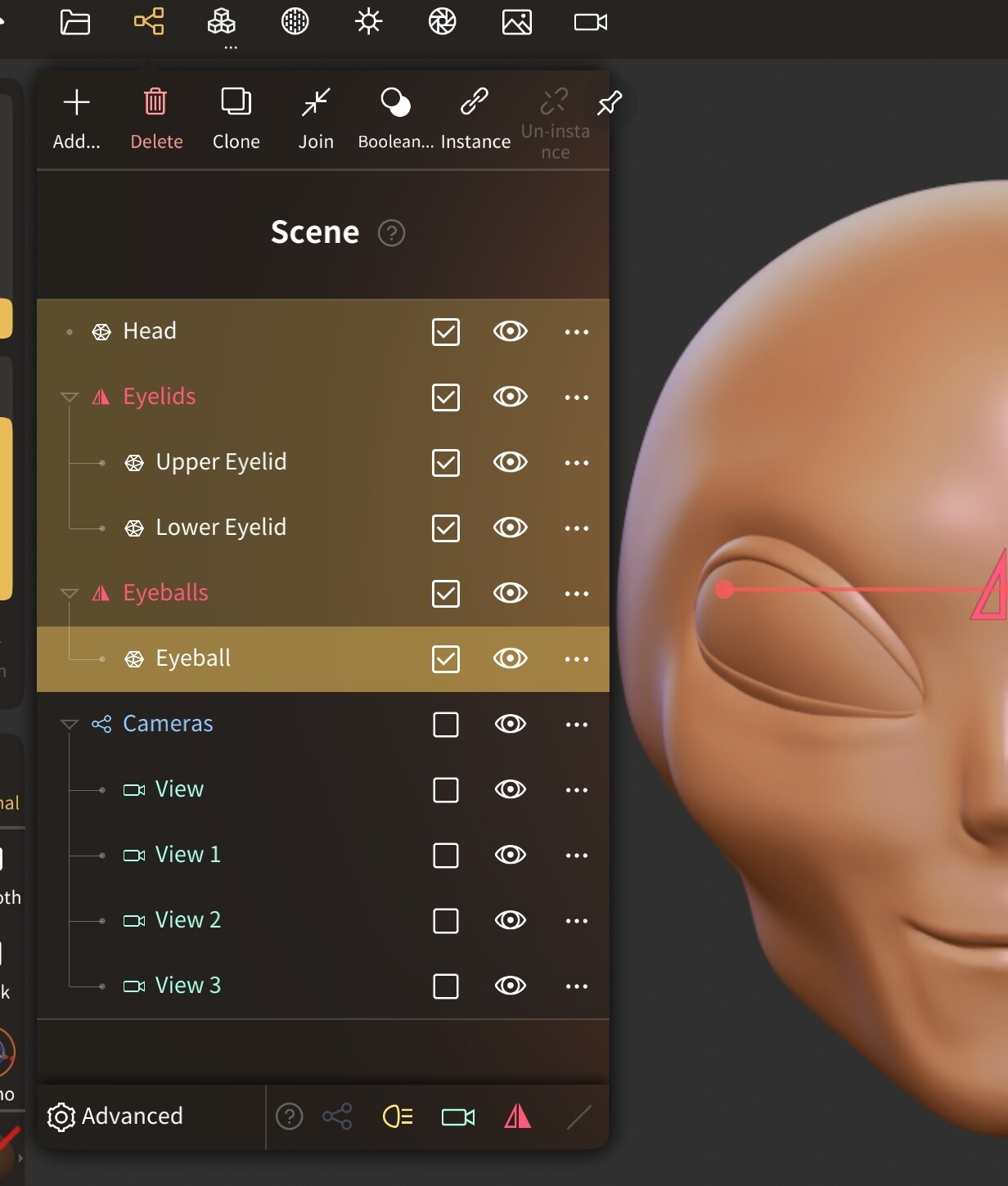
Task: Uncheck the Eyeballs selection checkbox
Action: [x=446, y=594]
